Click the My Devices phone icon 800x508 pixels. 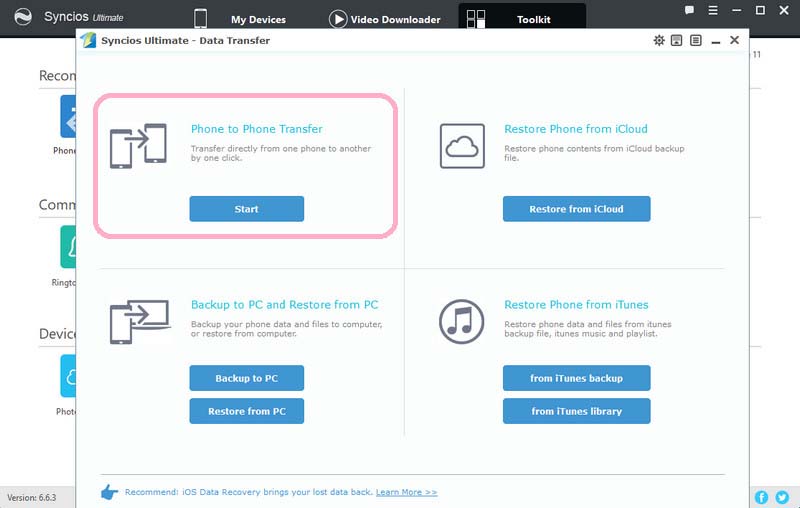(201, 18)
